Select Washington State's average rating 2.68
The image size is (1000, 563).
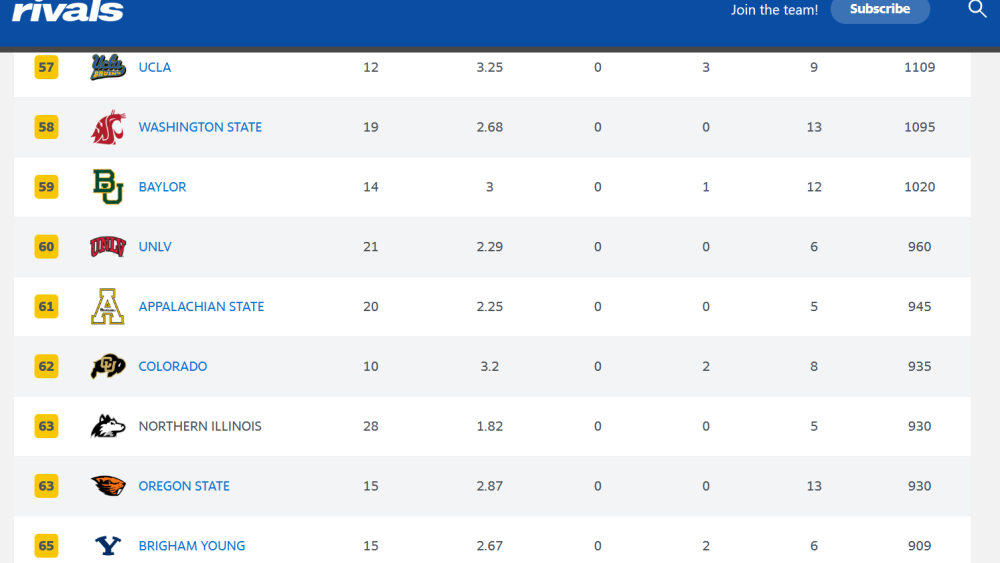coord(490,128)
